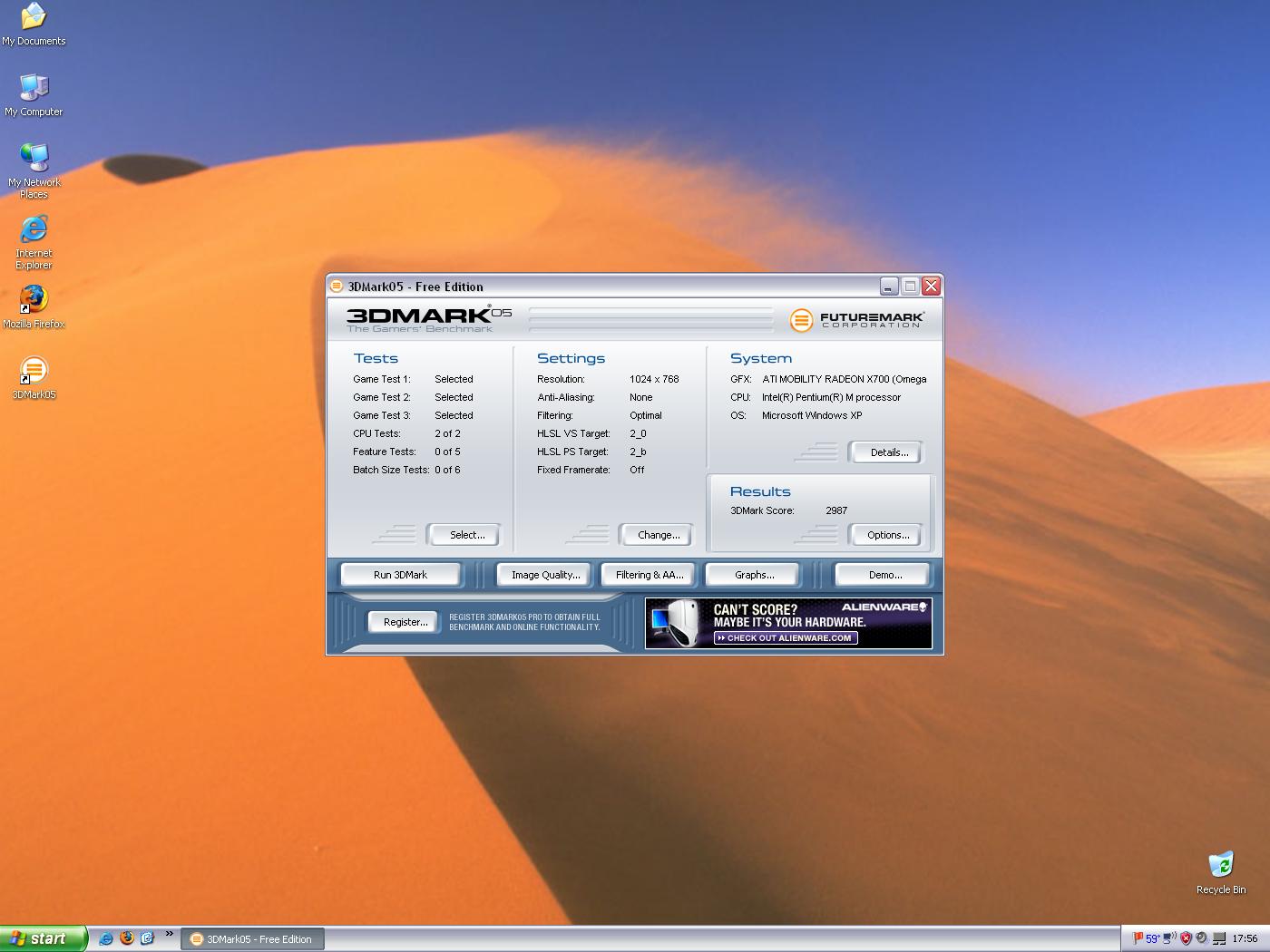This screenshot has height=952, width=1270.
Task: Click the Futuremark Corporation logo
Action: [857, 320]
